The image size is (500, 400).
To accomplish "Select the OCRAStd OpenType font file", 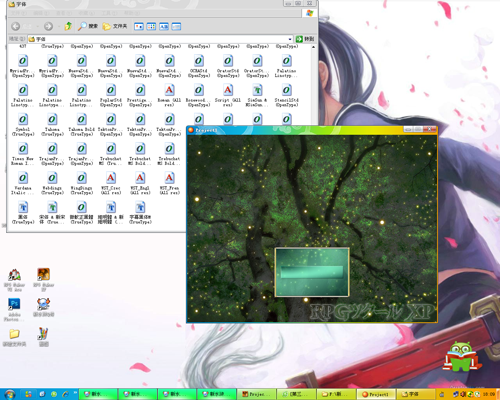I will [199, 66].
